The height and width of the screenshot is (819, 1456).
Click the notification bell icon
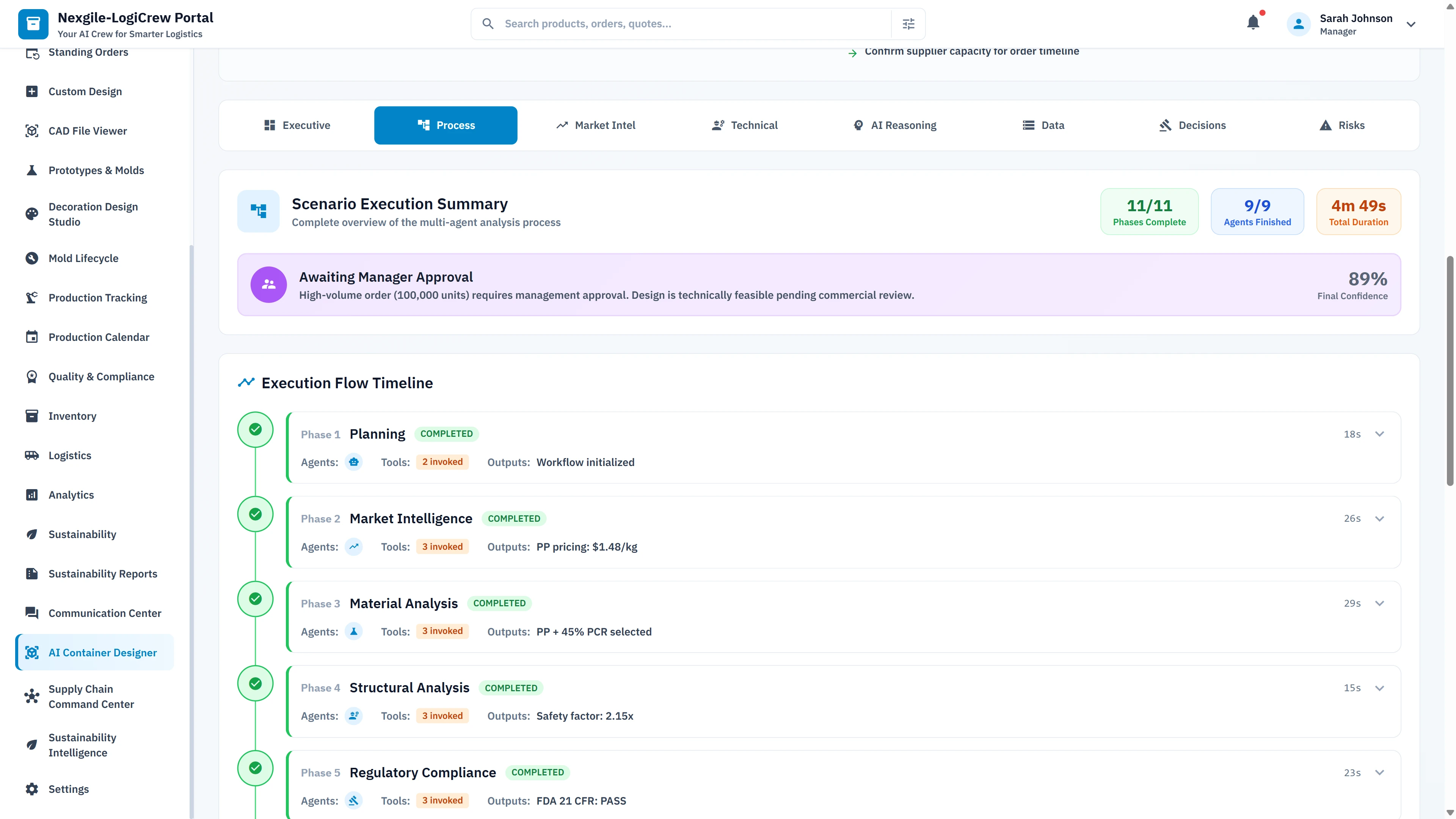pos(1254,22)
